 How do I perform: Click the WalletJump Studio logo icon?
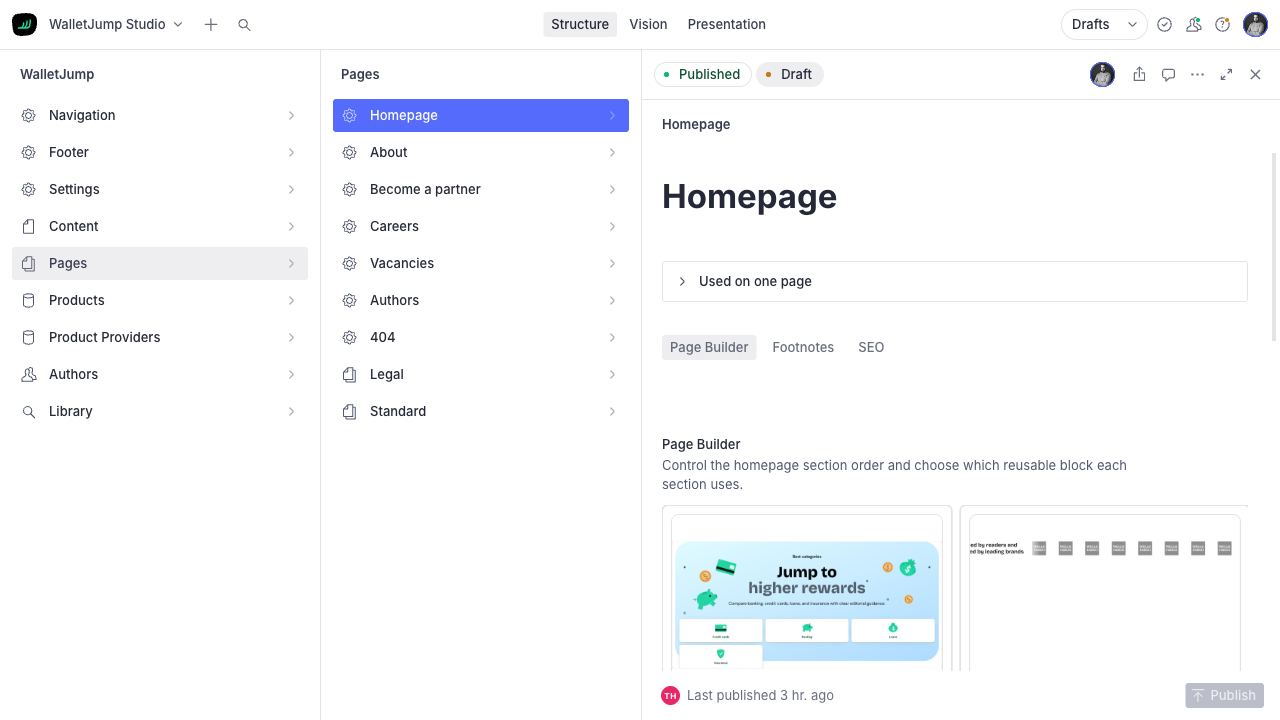[x=24, y=24]
